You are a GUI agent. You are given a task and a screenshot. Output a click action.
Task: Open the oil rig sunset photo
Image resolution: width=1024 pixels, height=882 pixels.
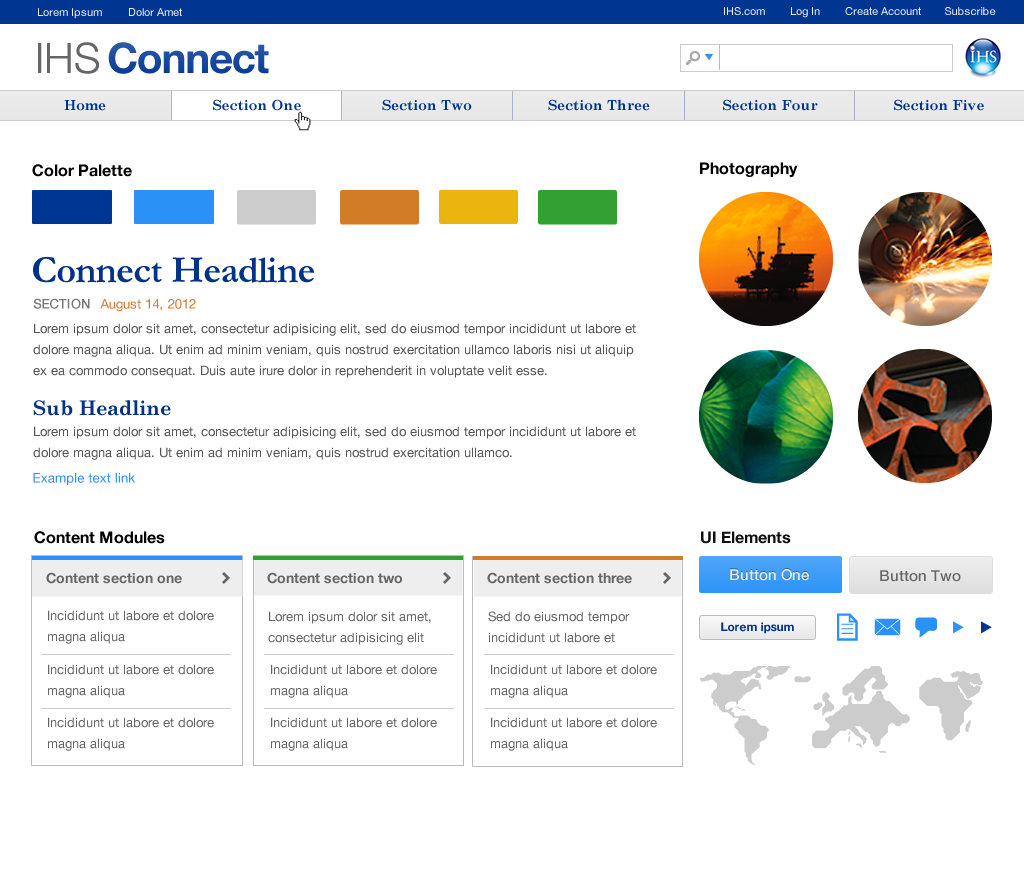(765, 259)
